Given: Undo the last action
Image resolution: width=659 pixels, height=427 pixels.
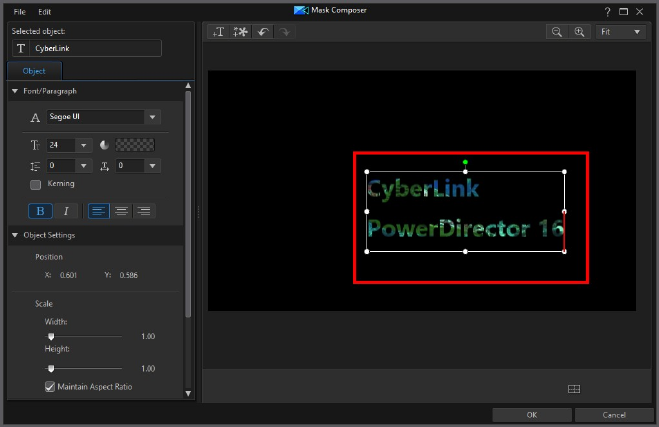Looking at the screenshot, I should click(263, 32).
